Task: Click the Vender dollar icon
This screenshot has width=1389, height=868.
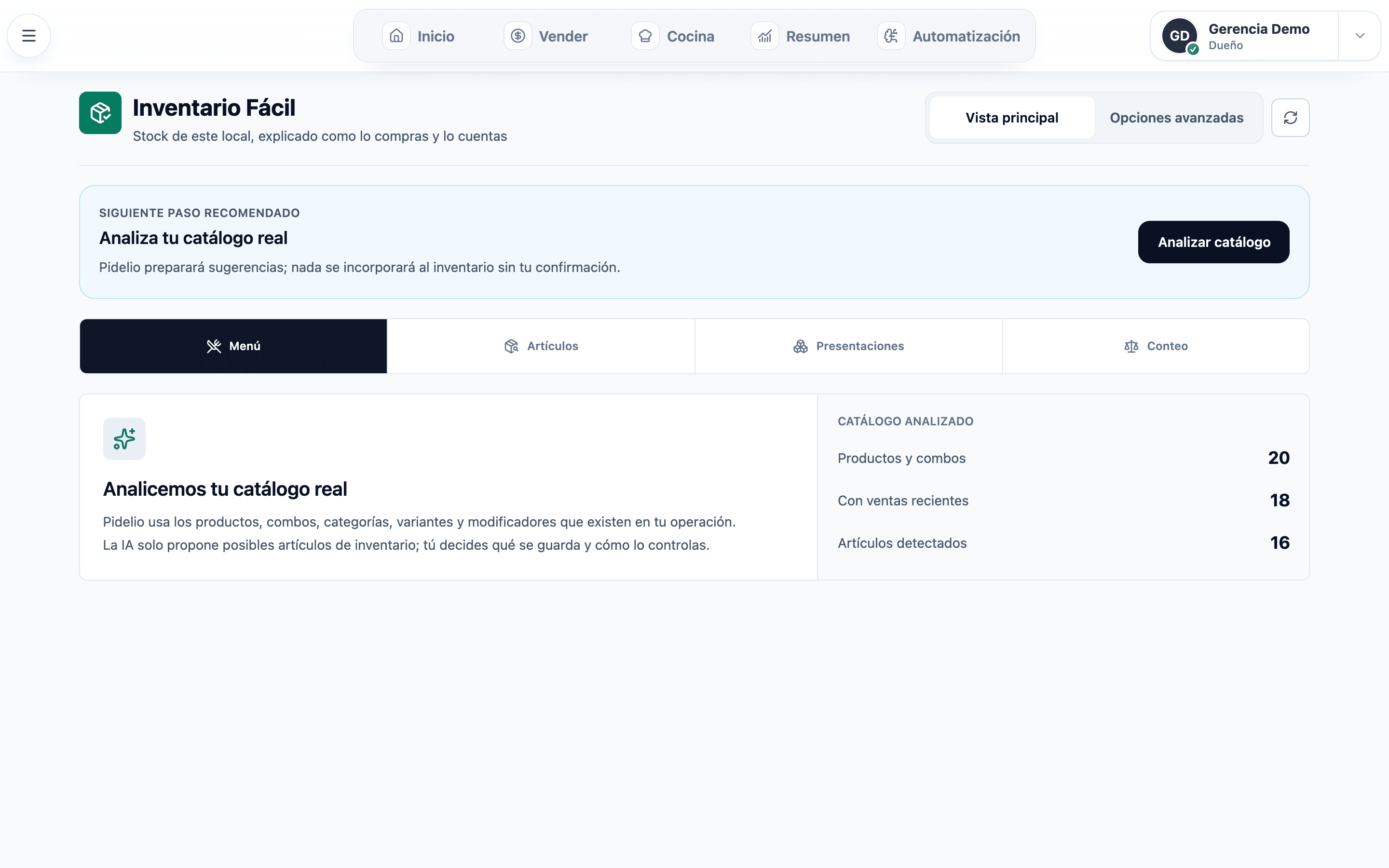Action: [517, 36]
